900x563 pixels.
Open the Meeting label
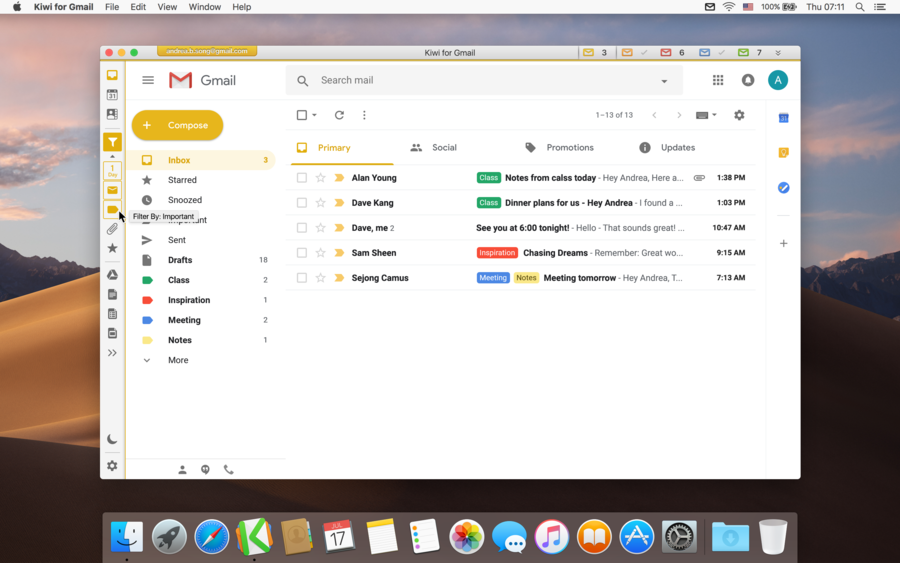[184, 320]
